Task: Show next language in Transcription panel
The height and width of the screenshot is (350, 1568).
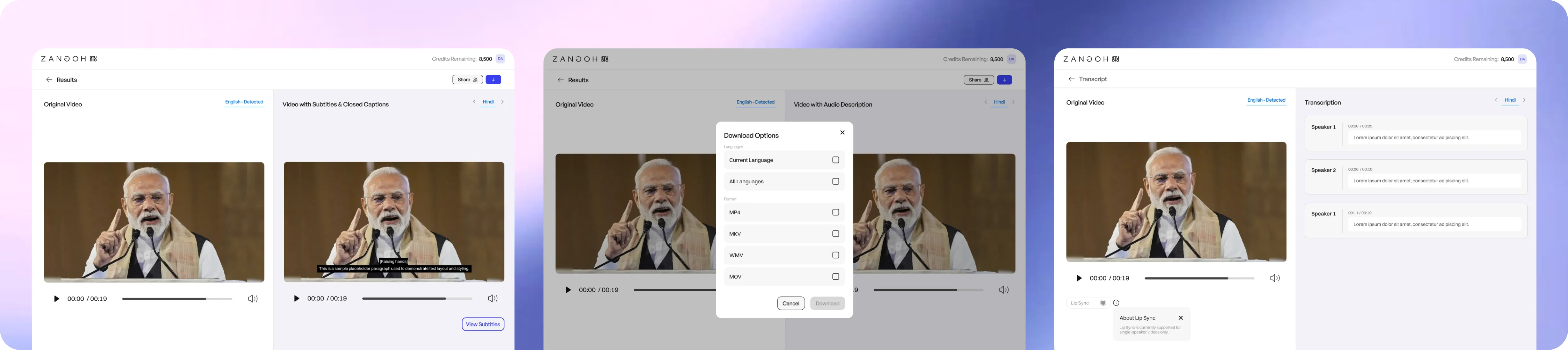Action: (1524, 100)
